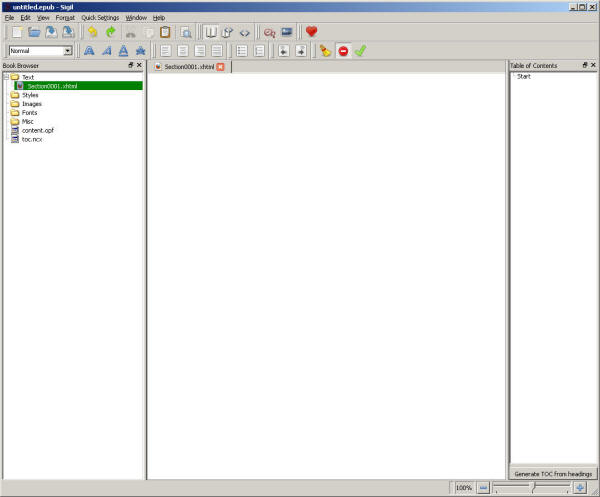Paste from the clipboard icon
Image resolution: width=600 pixels, height=497 pixels.
(x=165, y=33)
